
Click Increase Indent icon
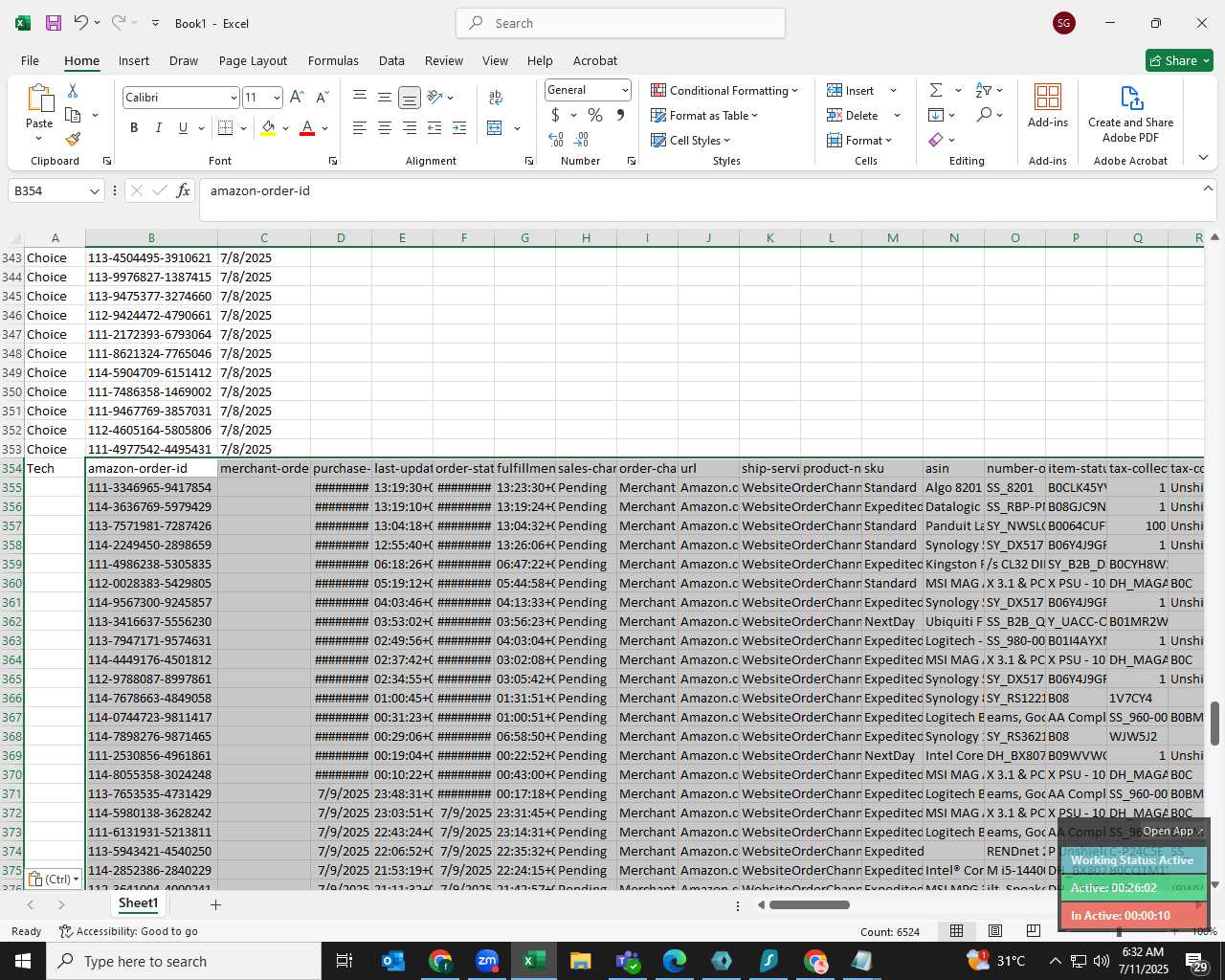pos(459,127)
